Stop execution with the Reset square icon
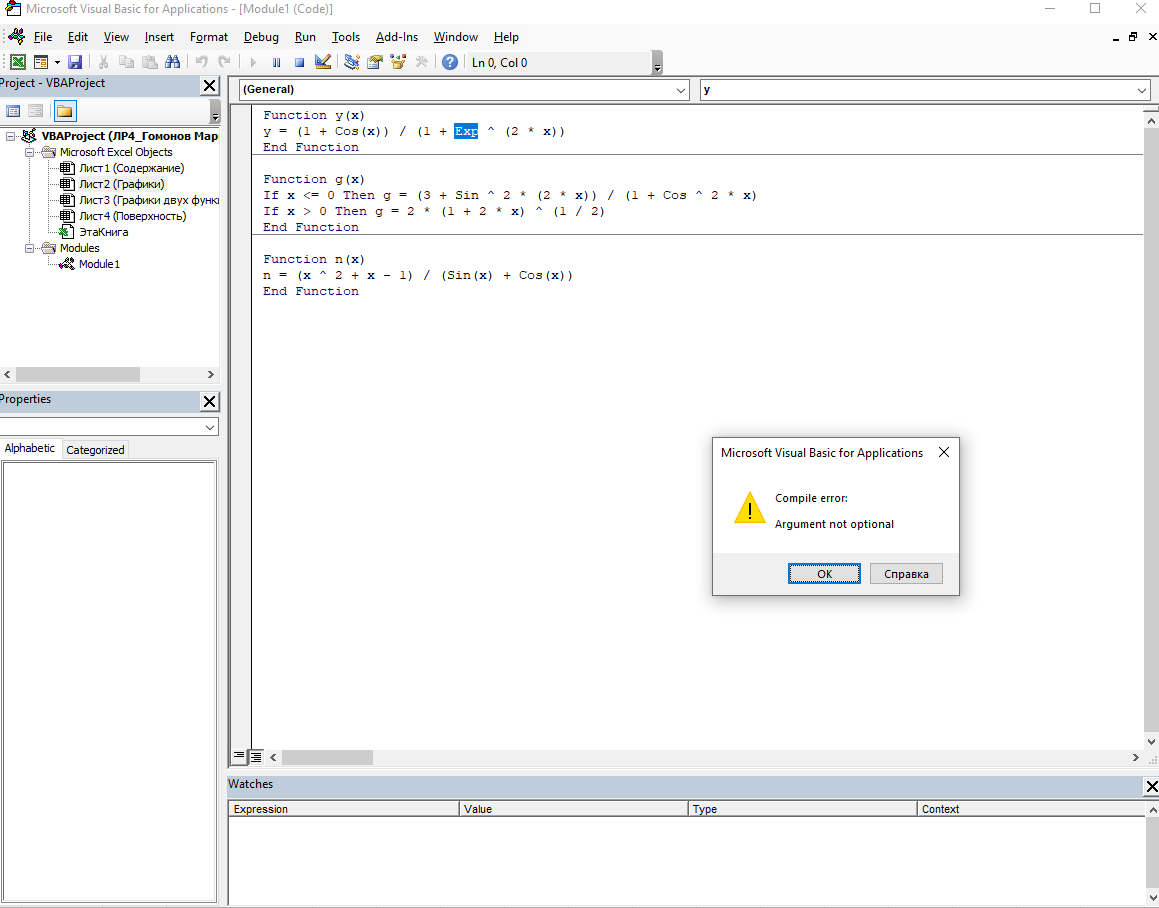This screenshot has height=908, width=1159. [x=299, y=63]
